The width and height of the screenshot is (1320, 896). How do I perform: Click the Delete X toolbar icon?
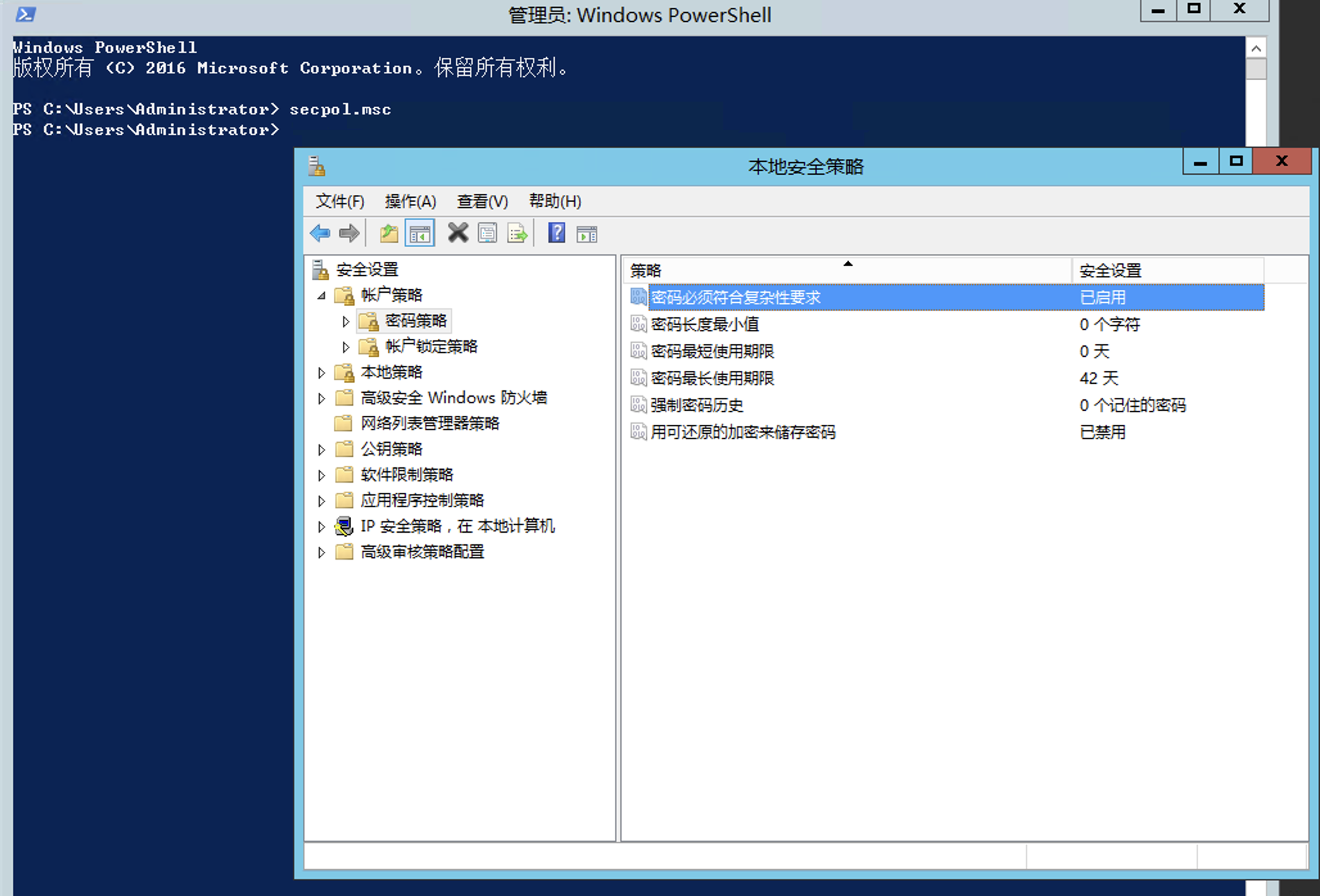click(x=458, y=233)
